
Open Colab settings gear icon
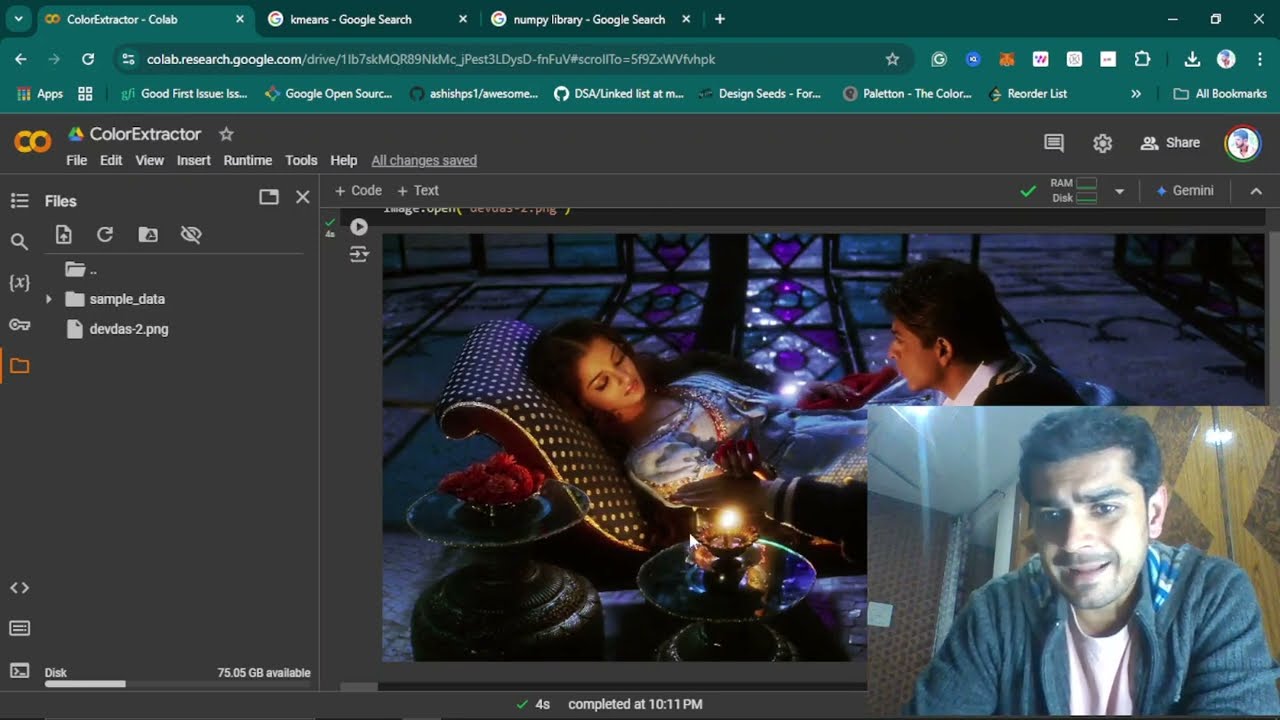point(1102,143)
